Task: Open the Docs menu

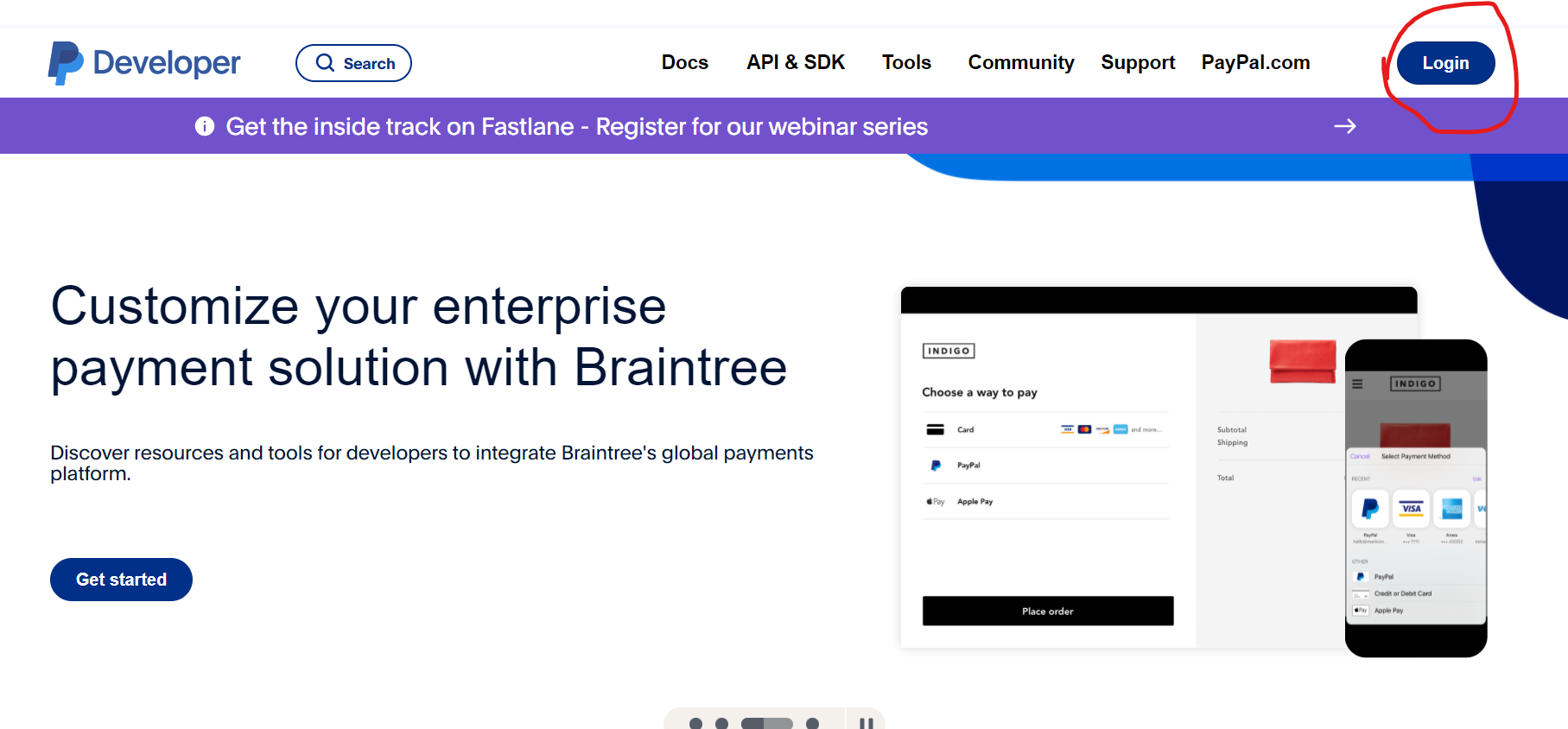Action: [x=685, y=62]
